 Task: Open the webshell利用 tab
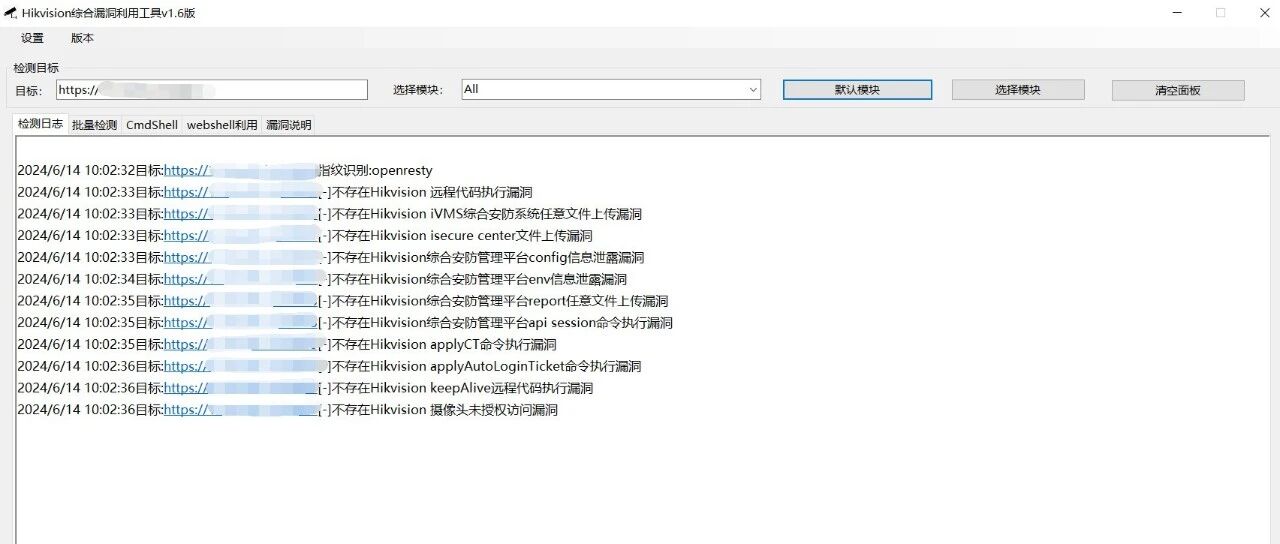coord(222,125)
